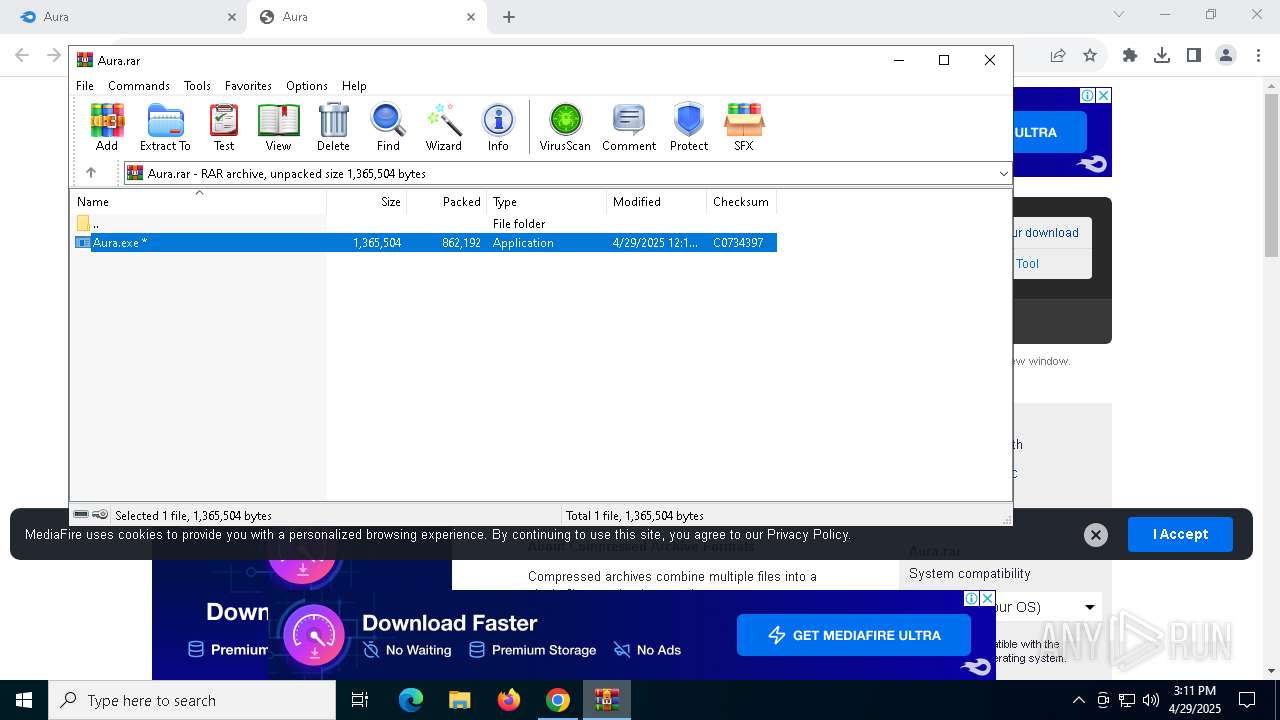This screenshot has height=720, width=1280.
Task: Click the taskbar search box
Action: pyautogui.click(x=192, y=700)
